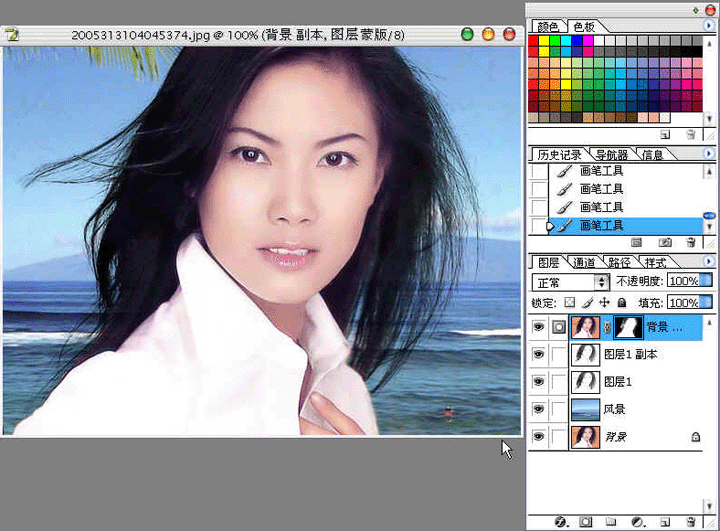The height and width of the screenshot is (531, 720).
Task: Switch to the 信息 tab
Action: [x=652, y=155]
